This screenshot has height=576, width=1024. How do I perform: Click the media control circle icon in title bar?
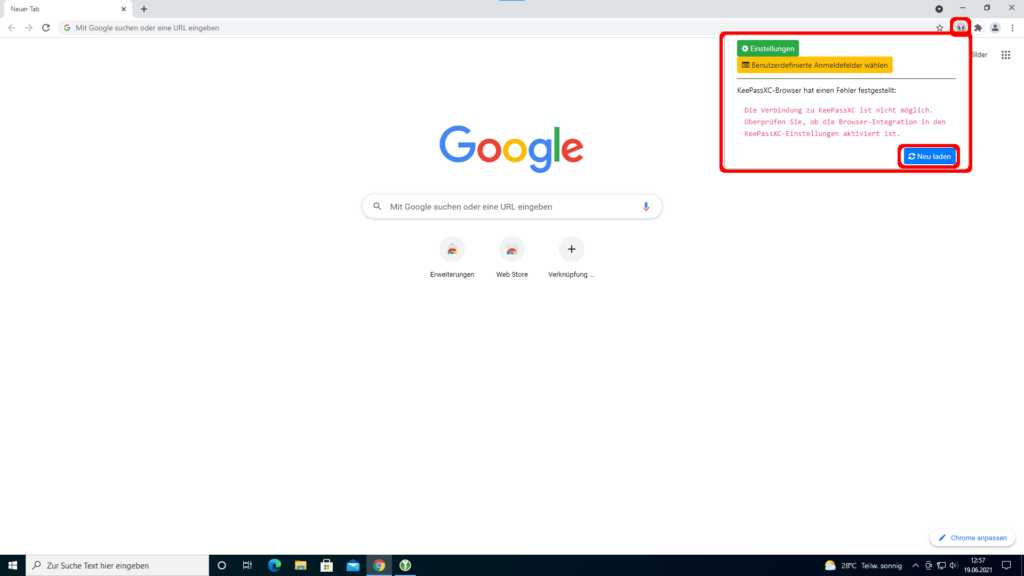click(938, 9)
